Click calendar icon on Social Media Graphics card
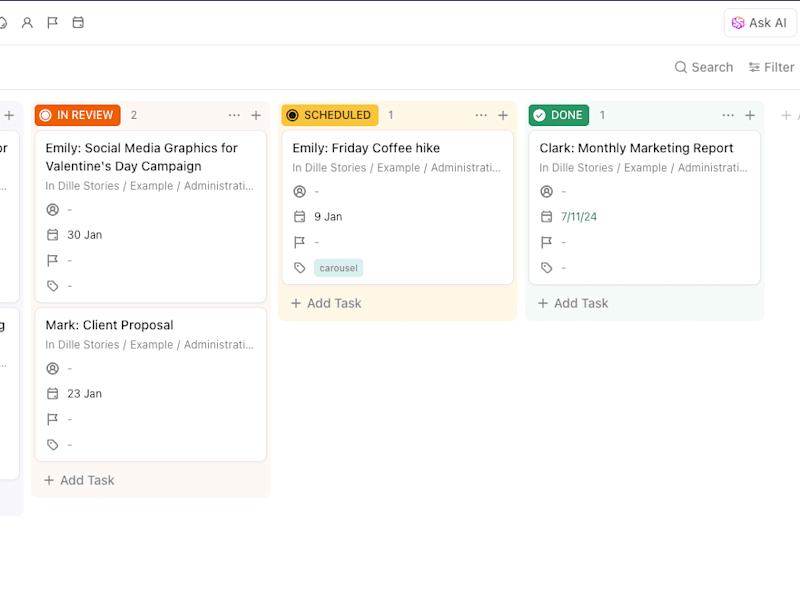Screen dimensions: 800x600 point(53,235)
